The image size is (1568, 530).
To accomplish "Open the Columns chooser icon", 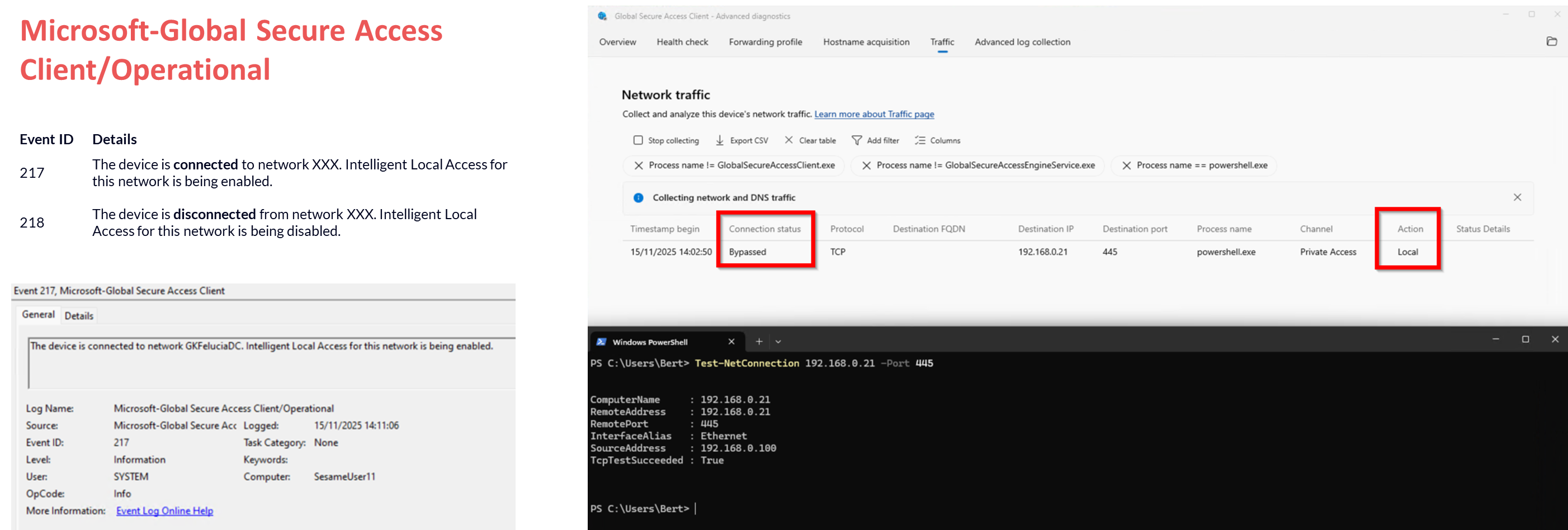I will pyautogui.click(x=919, y=140).
